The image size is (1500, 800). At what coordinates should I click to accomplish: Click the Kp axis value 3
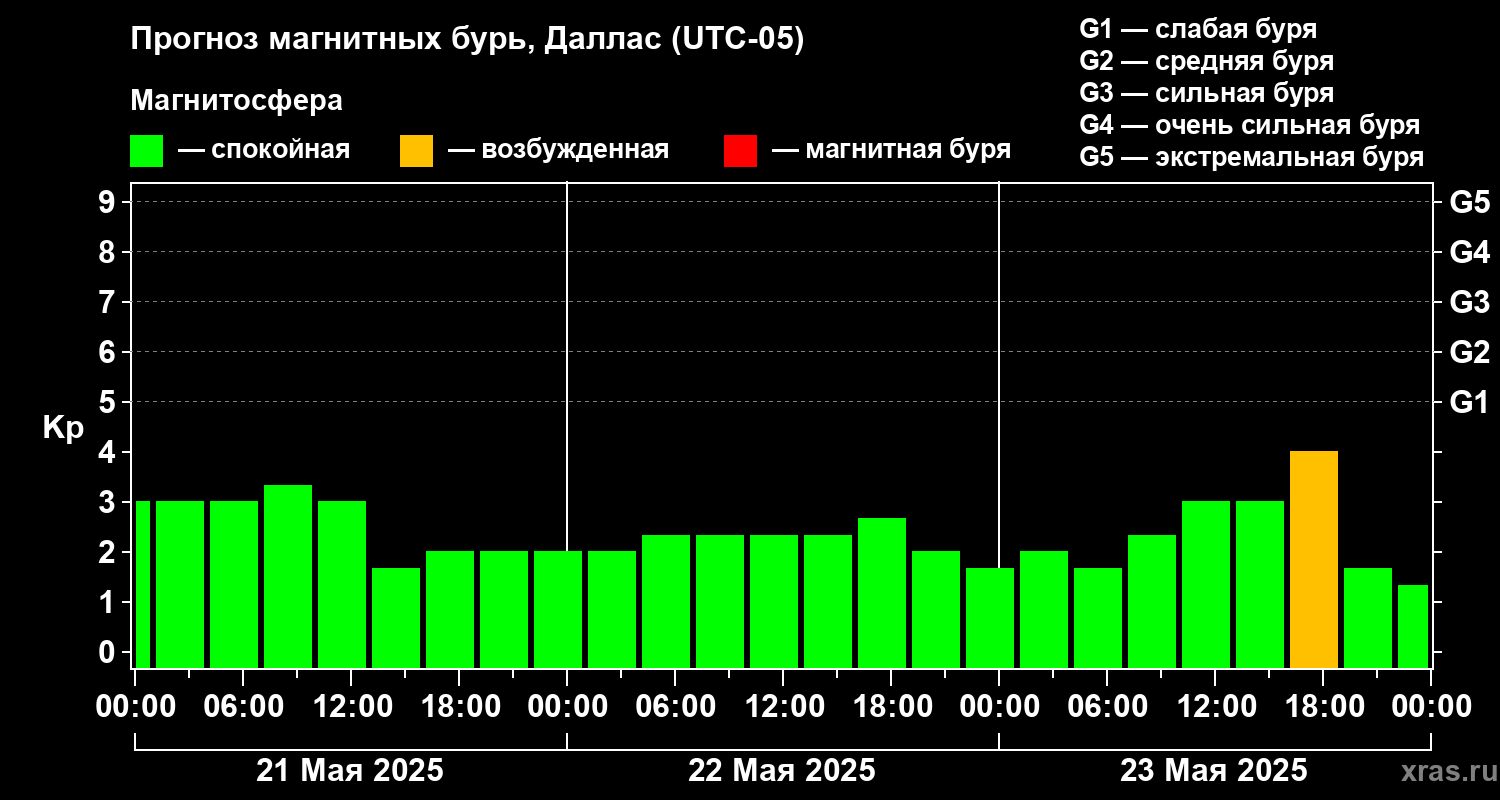coord(109,502)
